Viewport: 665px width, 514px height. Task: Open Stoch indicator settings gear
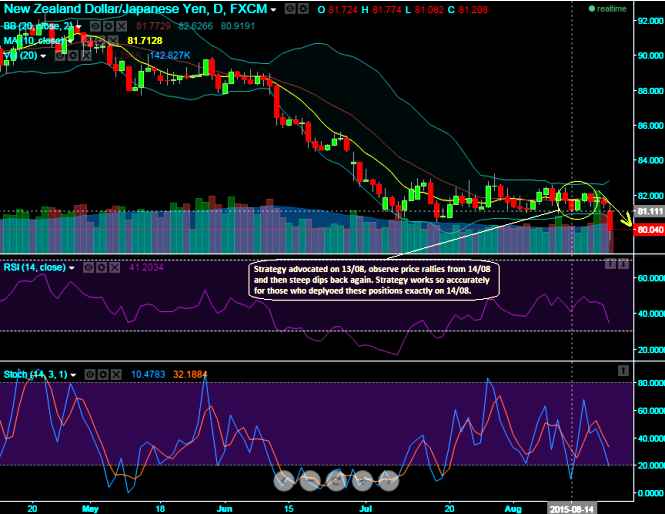(103, 374)
